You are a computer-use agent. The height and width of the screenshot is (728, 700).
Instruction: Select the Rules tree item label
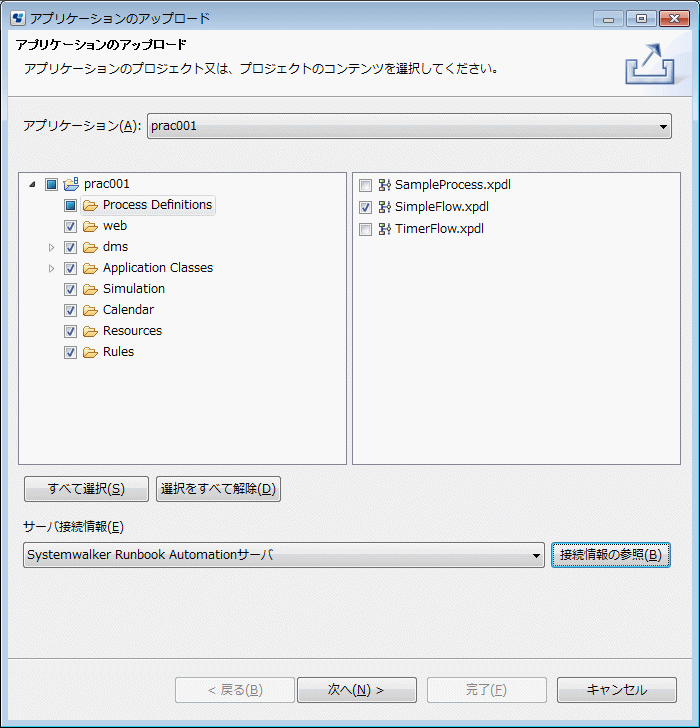point(118,352)
